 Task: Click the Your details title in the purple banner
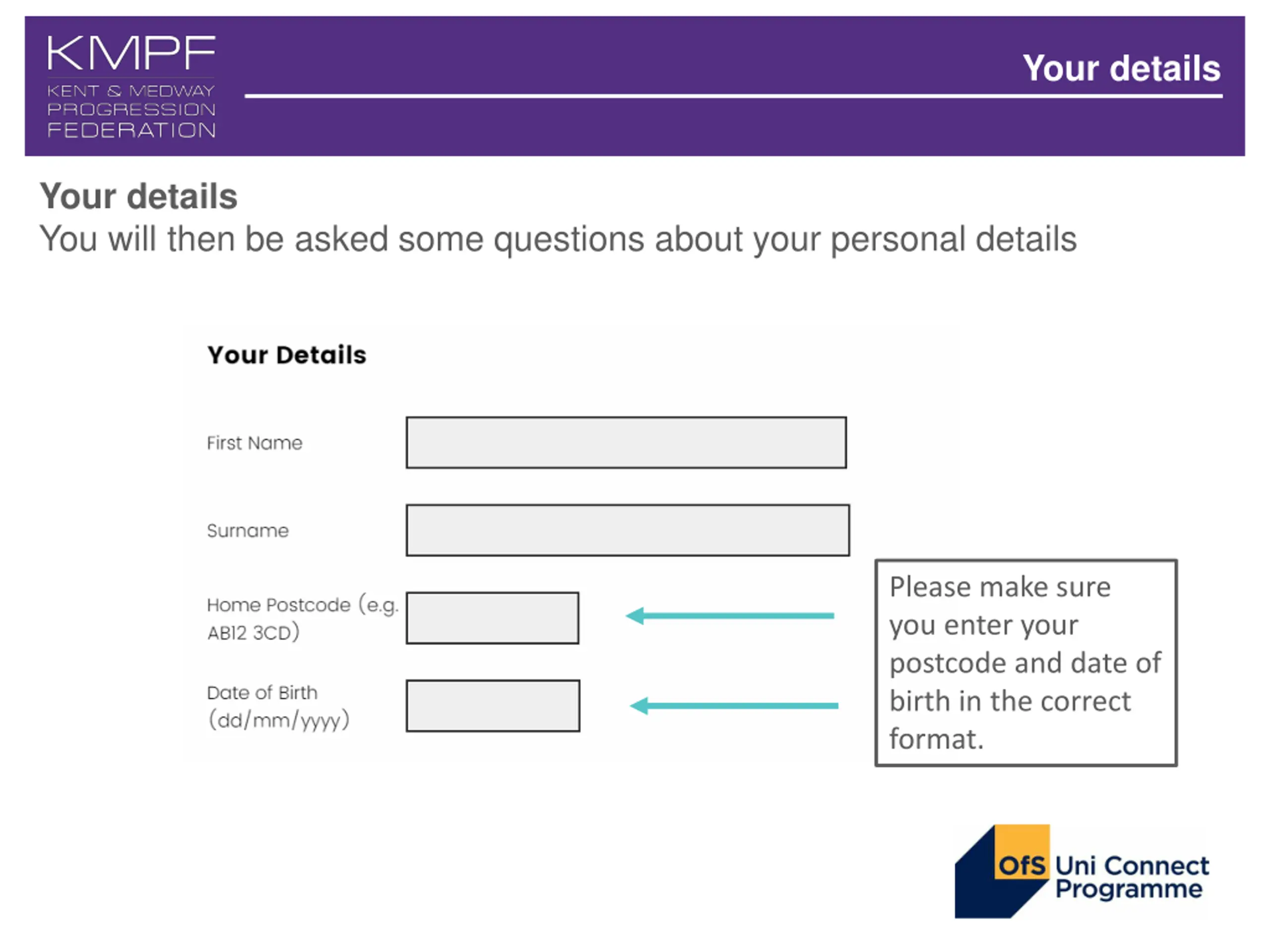point(1121,68)
